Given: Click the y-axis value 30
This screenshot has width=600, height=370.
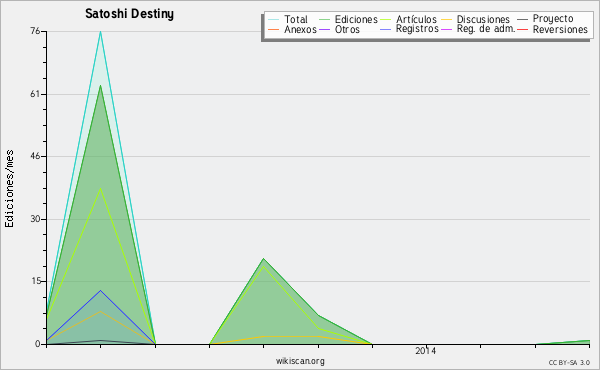Looking at the screenshot, I should tap(35, 219).
